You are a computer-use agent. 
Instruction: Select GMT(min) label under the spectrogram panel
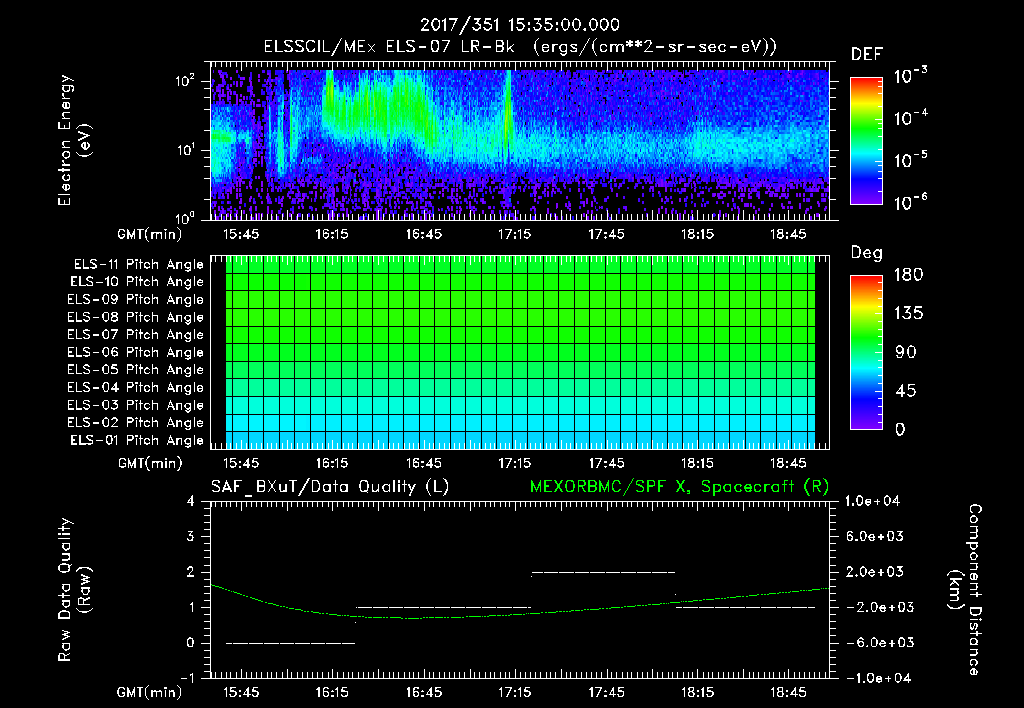[150, 234]
